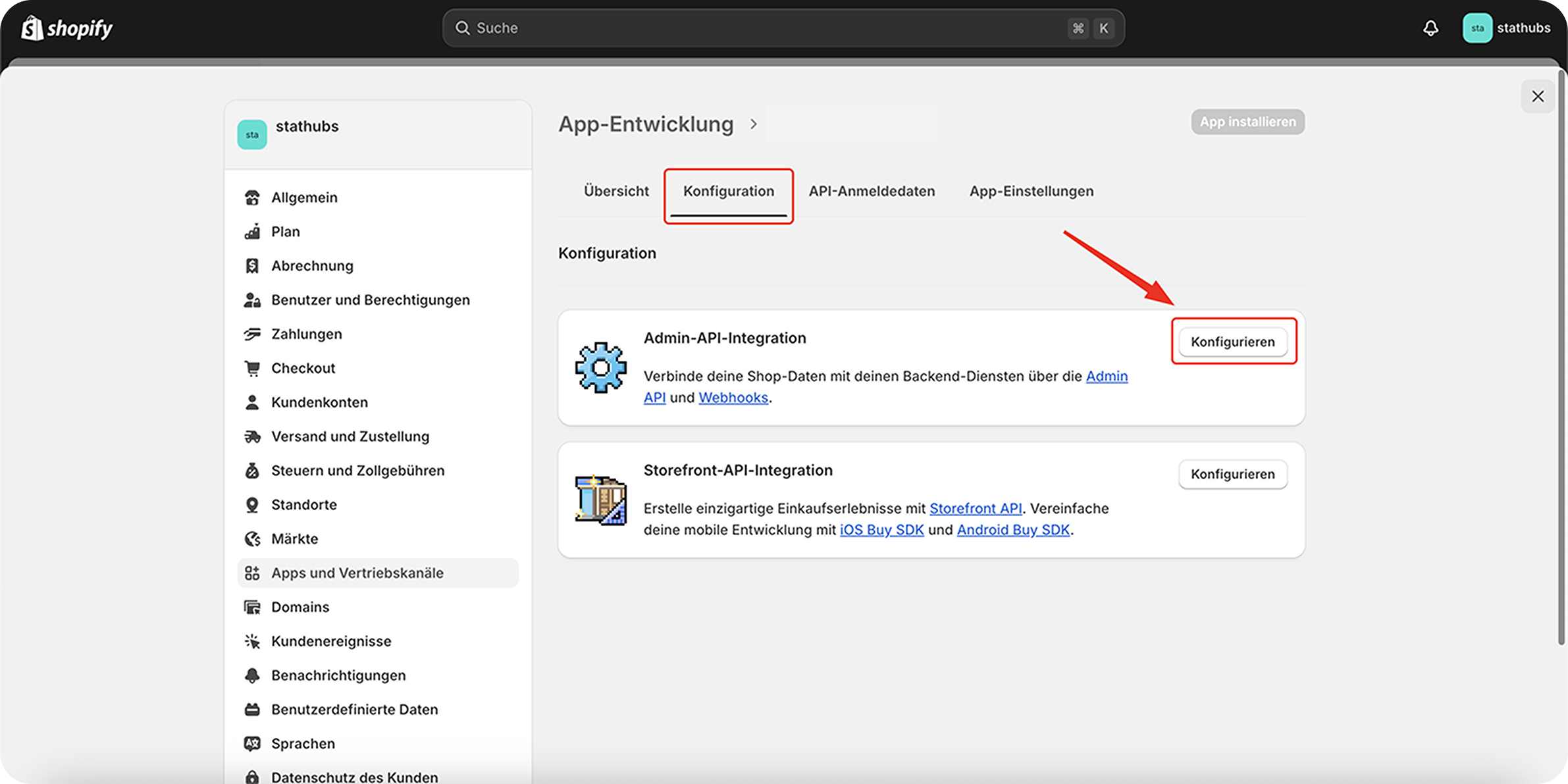Open Domains settings
The width and height of the screenshot is (1568, 784).
point(378,607)
